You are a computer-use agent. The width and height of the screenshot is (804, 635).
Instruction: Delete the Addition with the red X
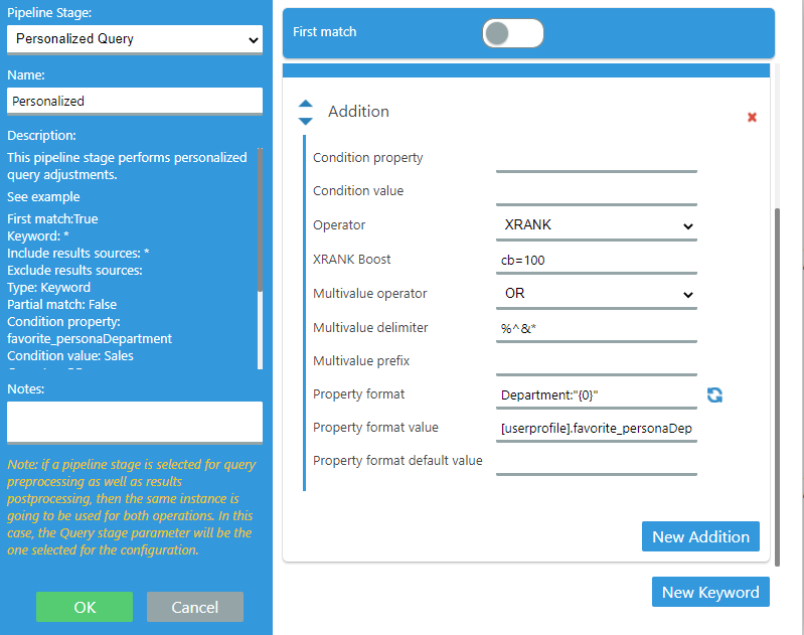(x=752, y=117)
